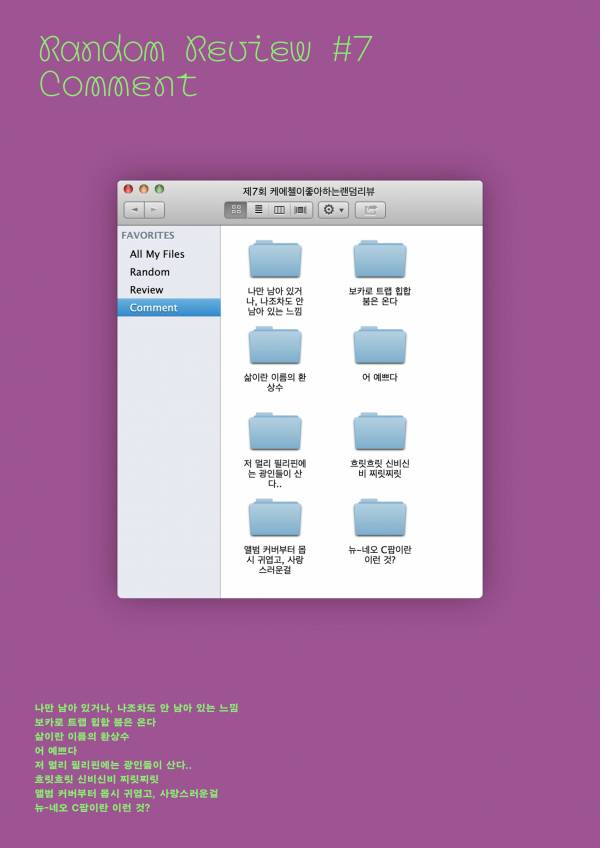Click the Forward navigation arrow
Image resolution: width=600 pixels, height=848 pixels.
coord(154,210)
